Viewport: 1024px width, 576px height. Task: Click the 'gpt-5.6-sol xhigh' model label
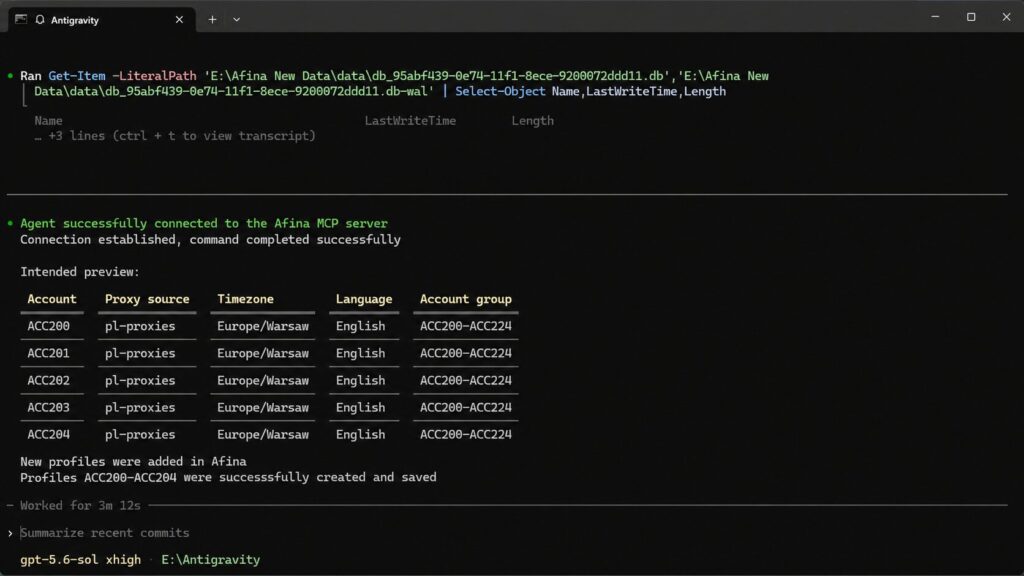[80, 560]
